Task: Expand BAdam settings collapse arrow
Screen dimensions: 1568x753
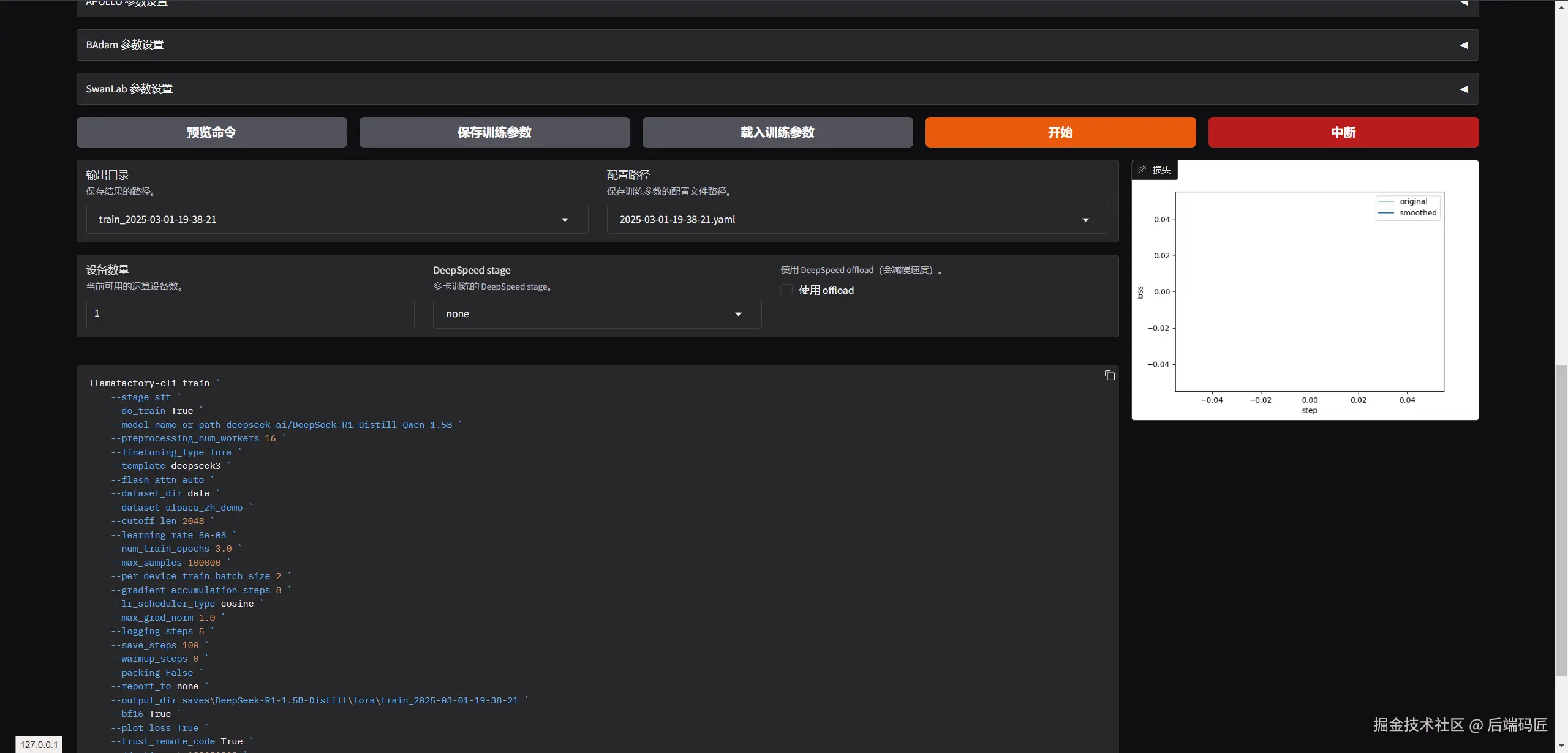Action: click(x=1463, y=45)
